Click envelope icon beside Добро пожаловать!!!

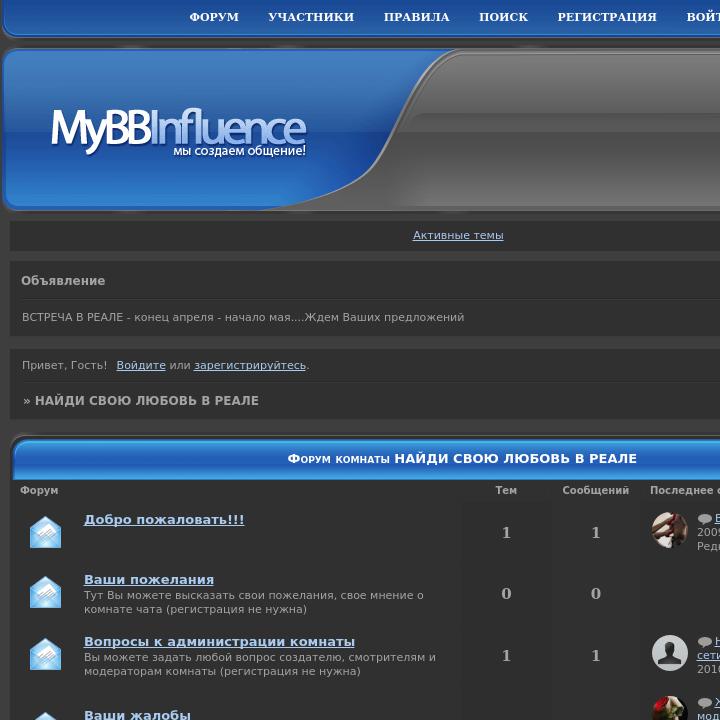tap(45, 532)
